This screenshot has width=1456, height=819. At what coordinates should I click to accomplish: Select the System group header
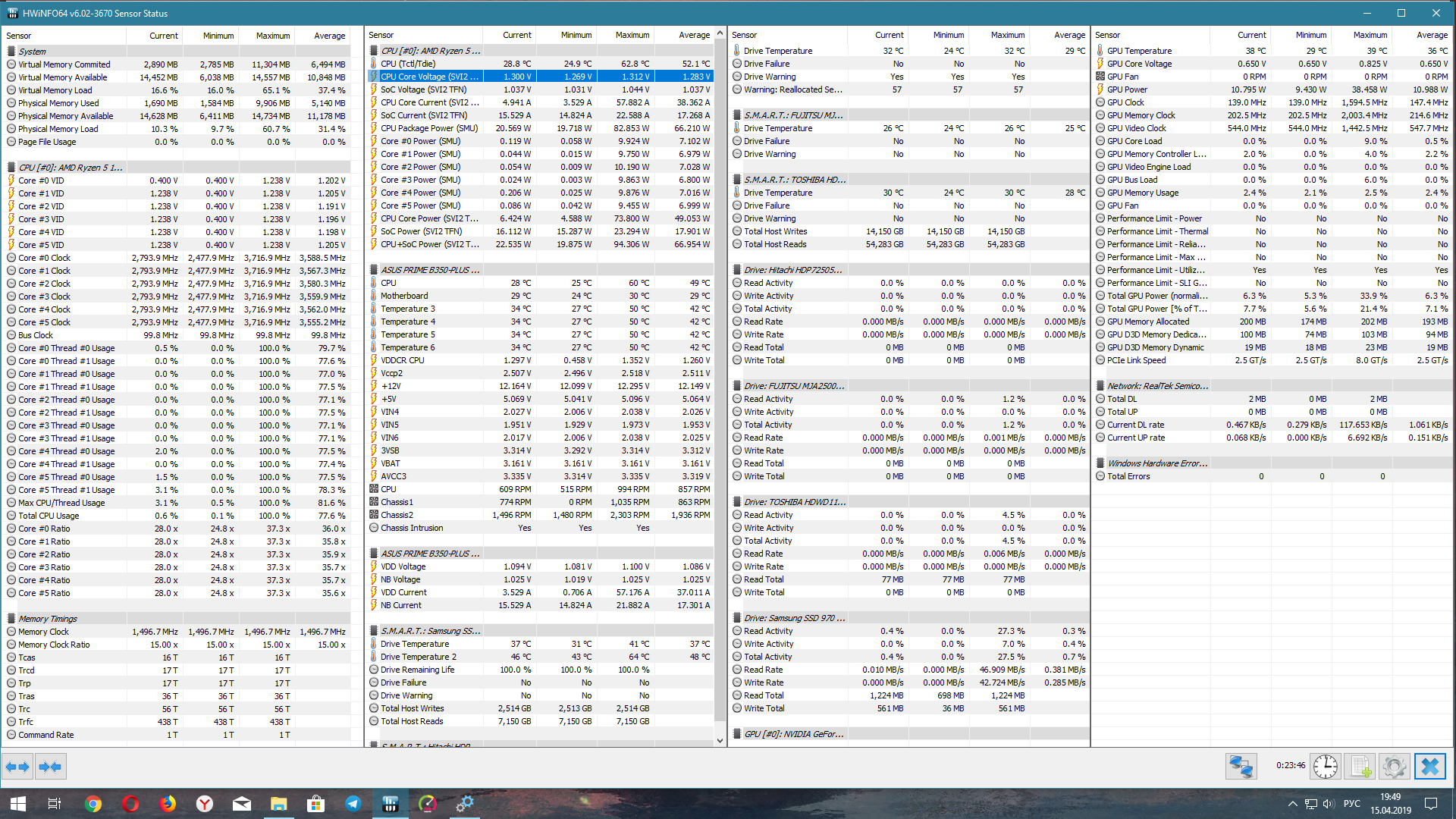pyautogui.click(x=33, y=52)
